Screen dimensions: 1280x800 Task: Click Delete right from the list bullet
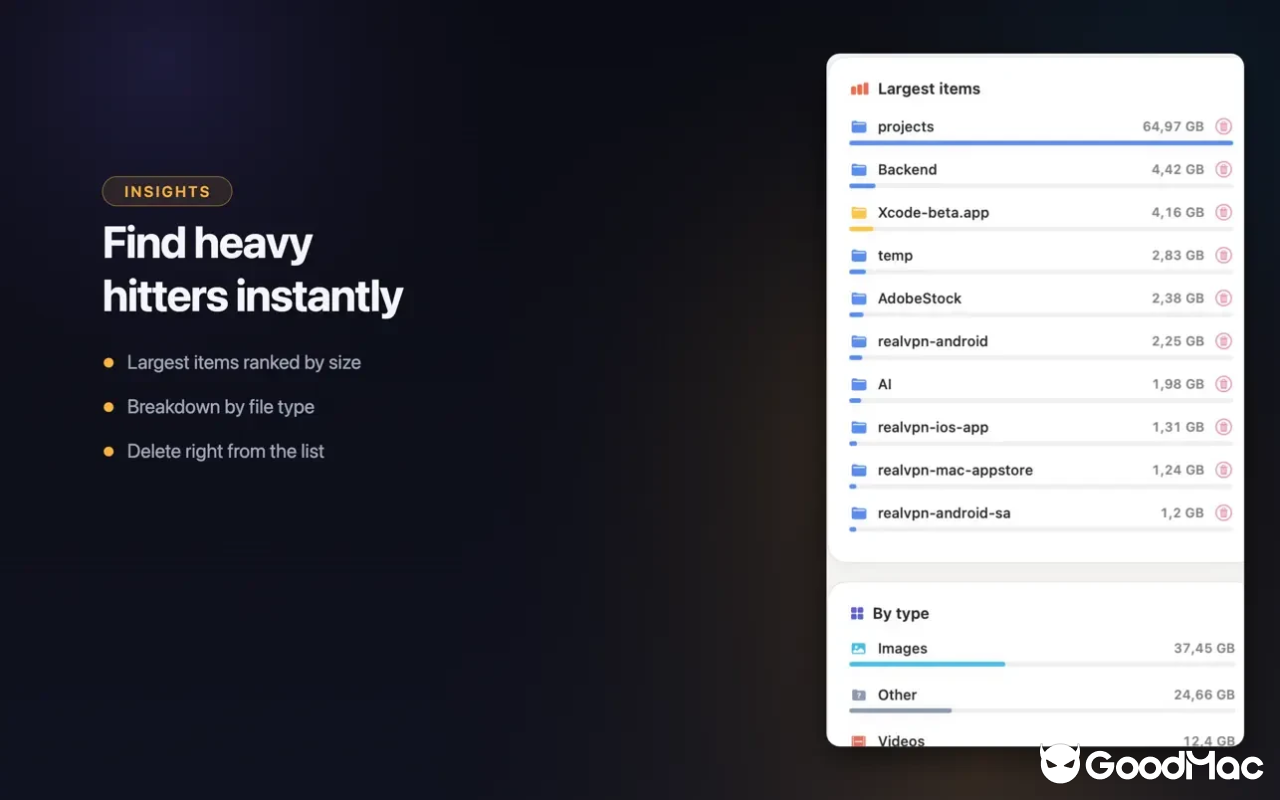point(226,452)
